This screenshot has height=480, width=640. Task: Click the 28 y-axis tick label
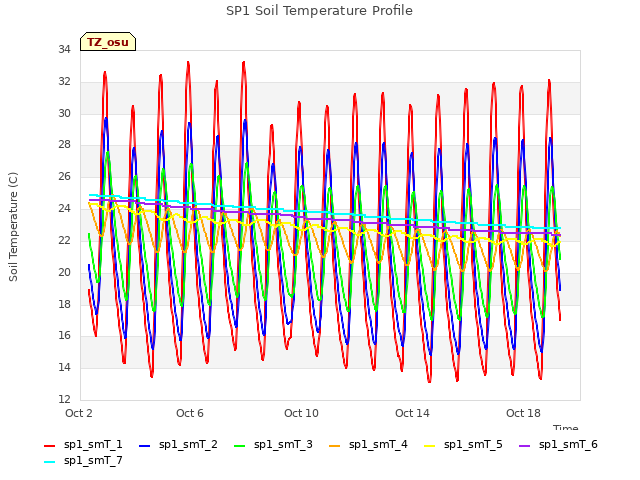coord(64,144)
